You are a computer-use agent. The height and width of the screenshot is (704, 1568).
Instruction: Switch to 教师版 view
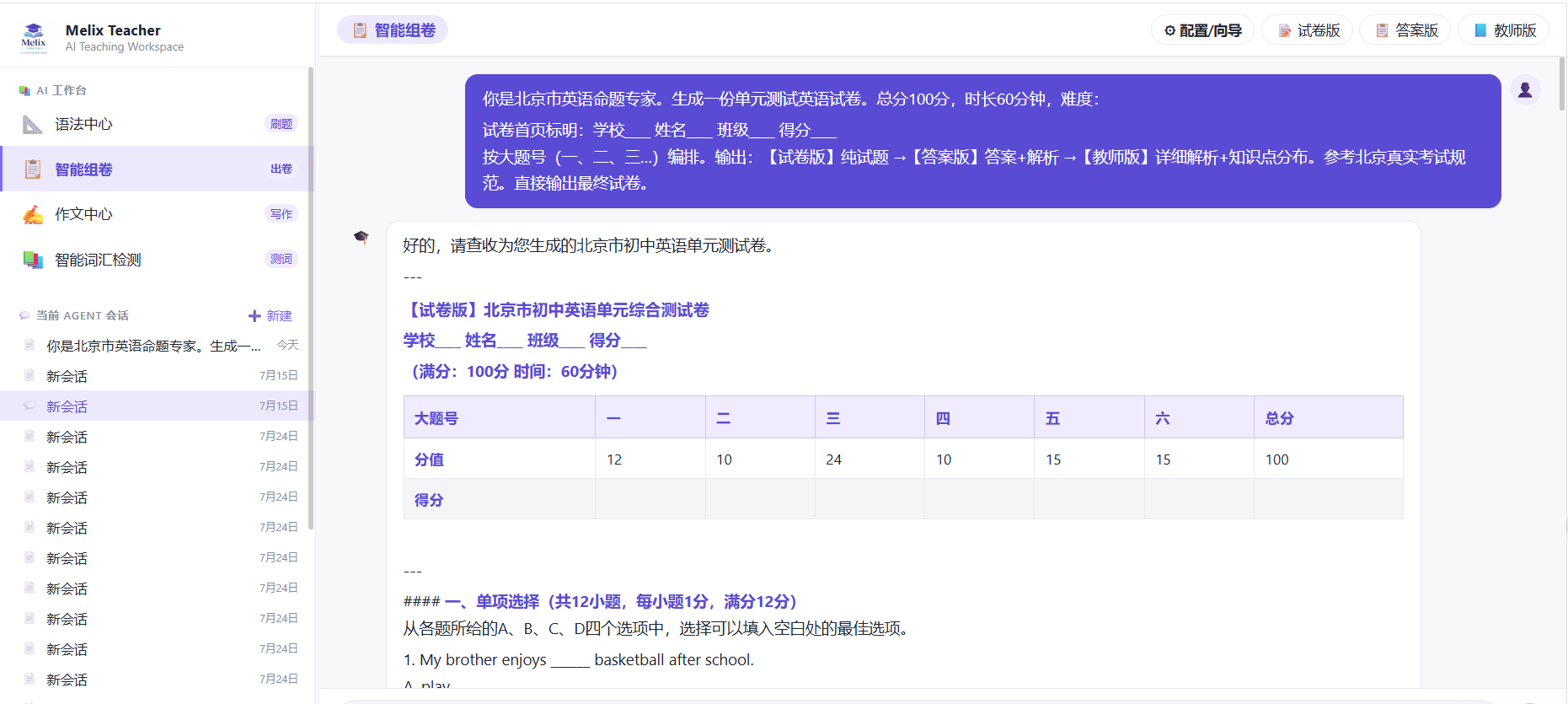pos(1504,30)
